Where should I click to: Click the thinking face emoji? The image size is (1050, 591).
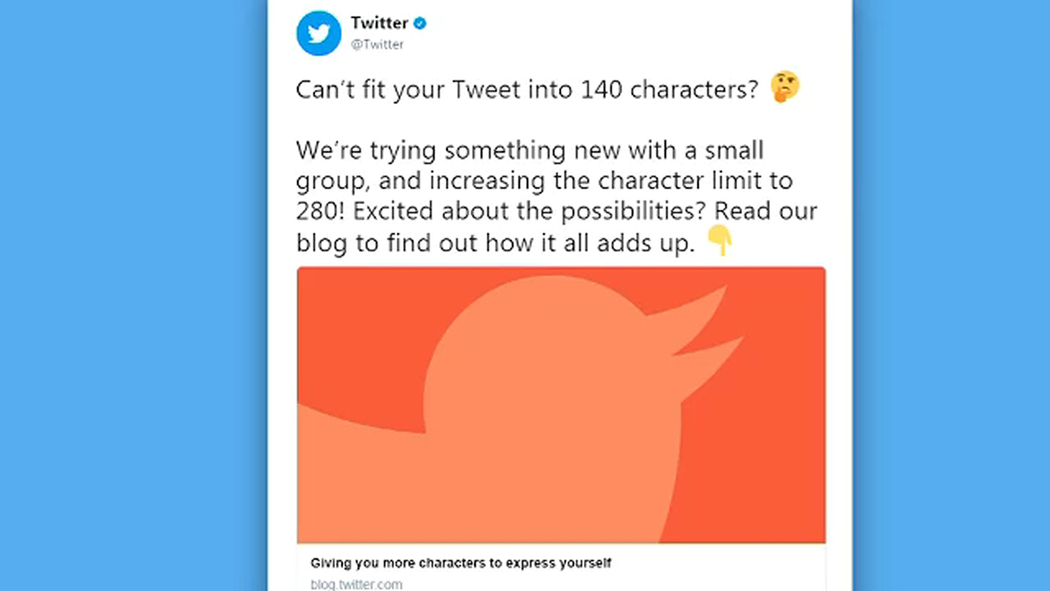pos(785,88)
